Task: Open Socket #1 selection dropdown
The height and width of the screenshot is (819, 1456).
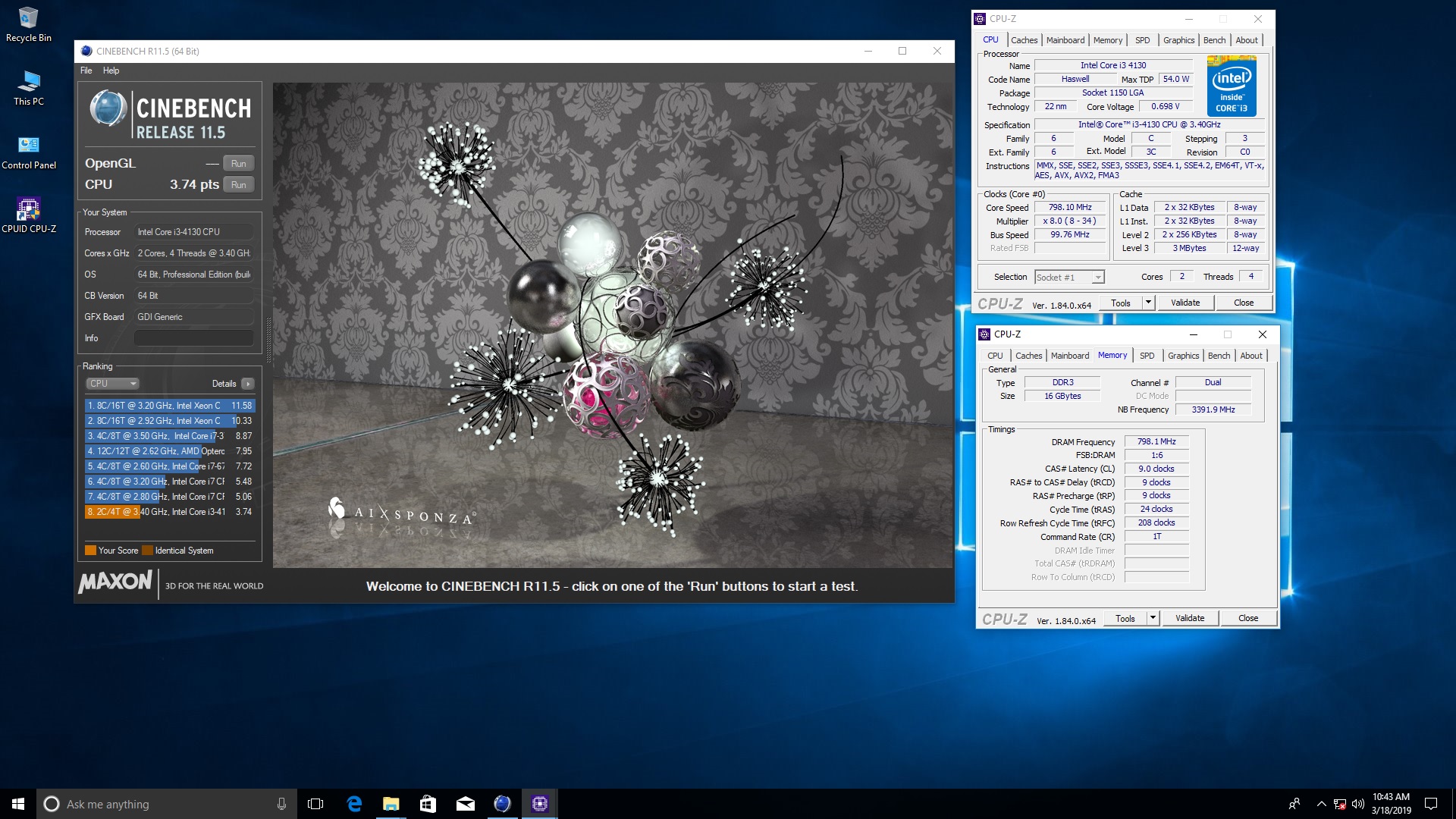Action: click(1069, 278)
